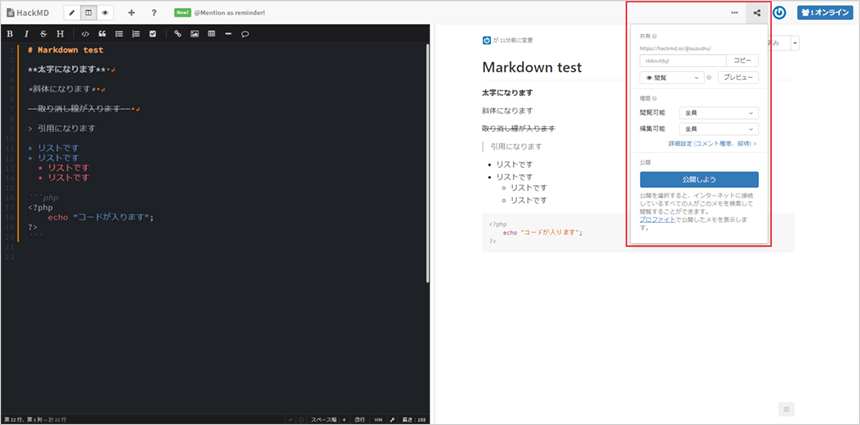Click the **太字になります** editor line
This screenshot has height=425, width=860.
point(71,70)
